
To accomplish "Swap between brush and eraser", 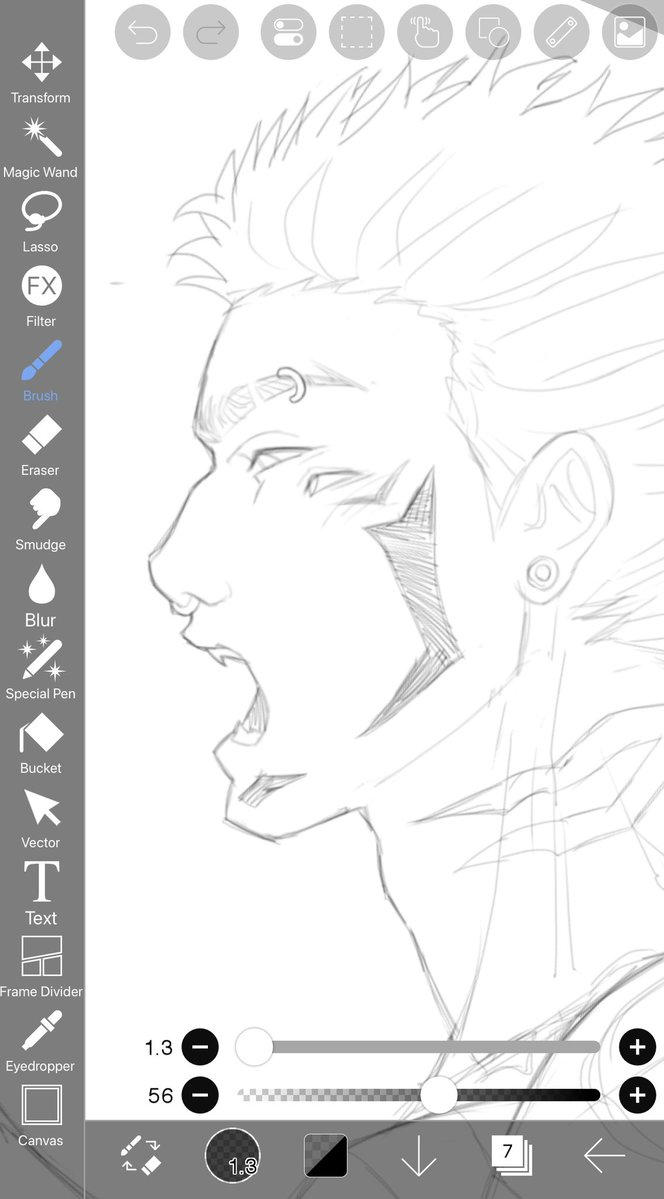I will click(141, 1155).
